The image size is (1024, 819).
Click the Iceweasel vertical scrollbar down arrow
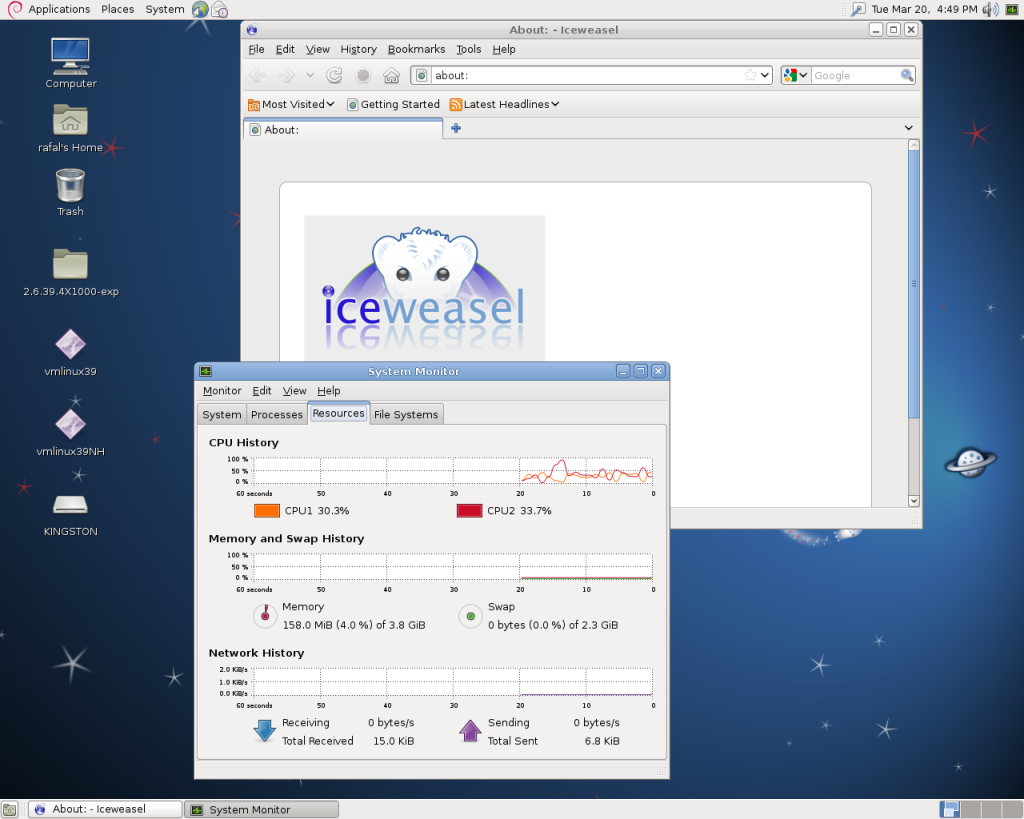(x=914, y=501)
